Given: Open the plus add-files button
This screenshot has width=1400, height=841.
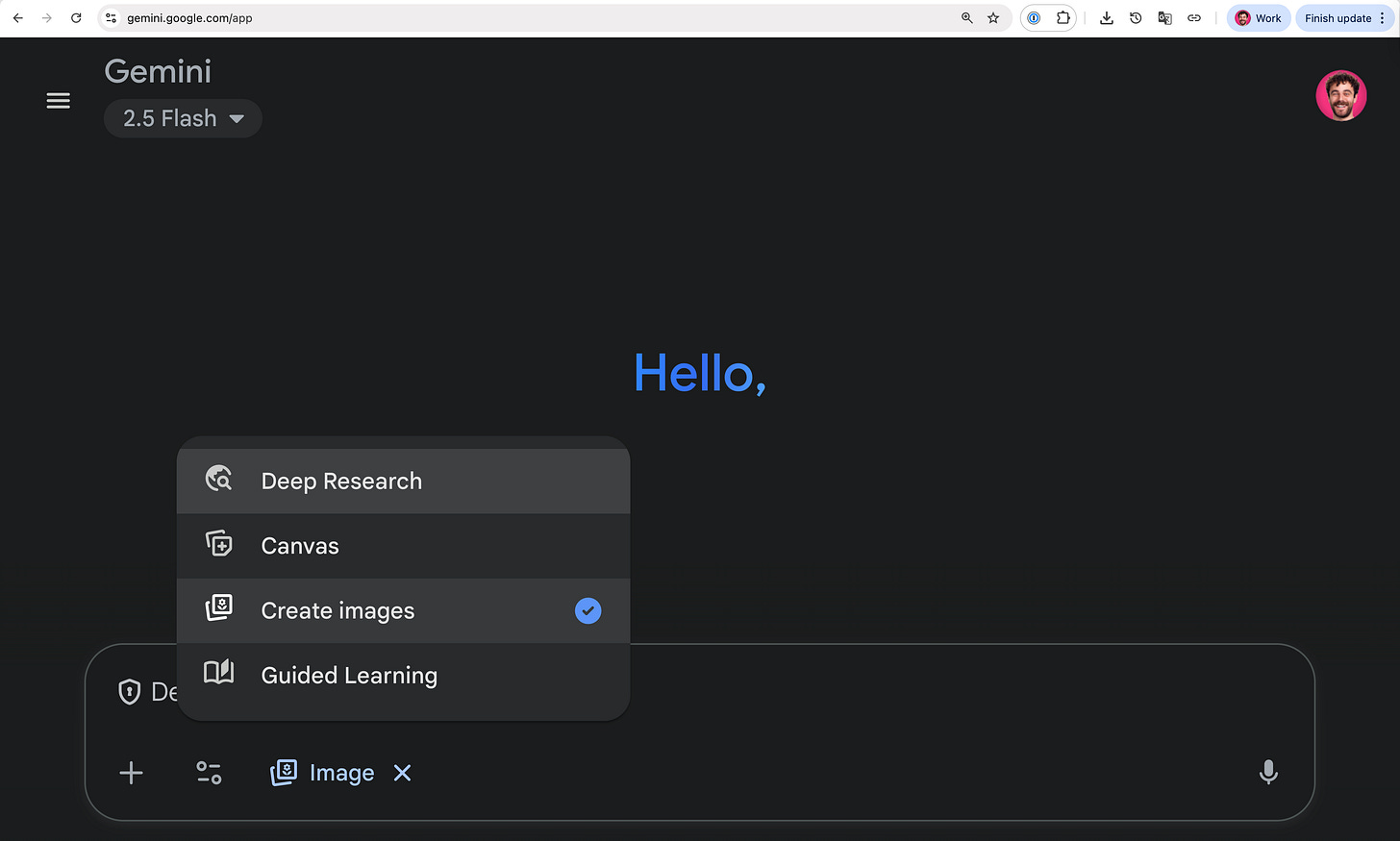Looking at the screenshot, I should click(132, 773).
